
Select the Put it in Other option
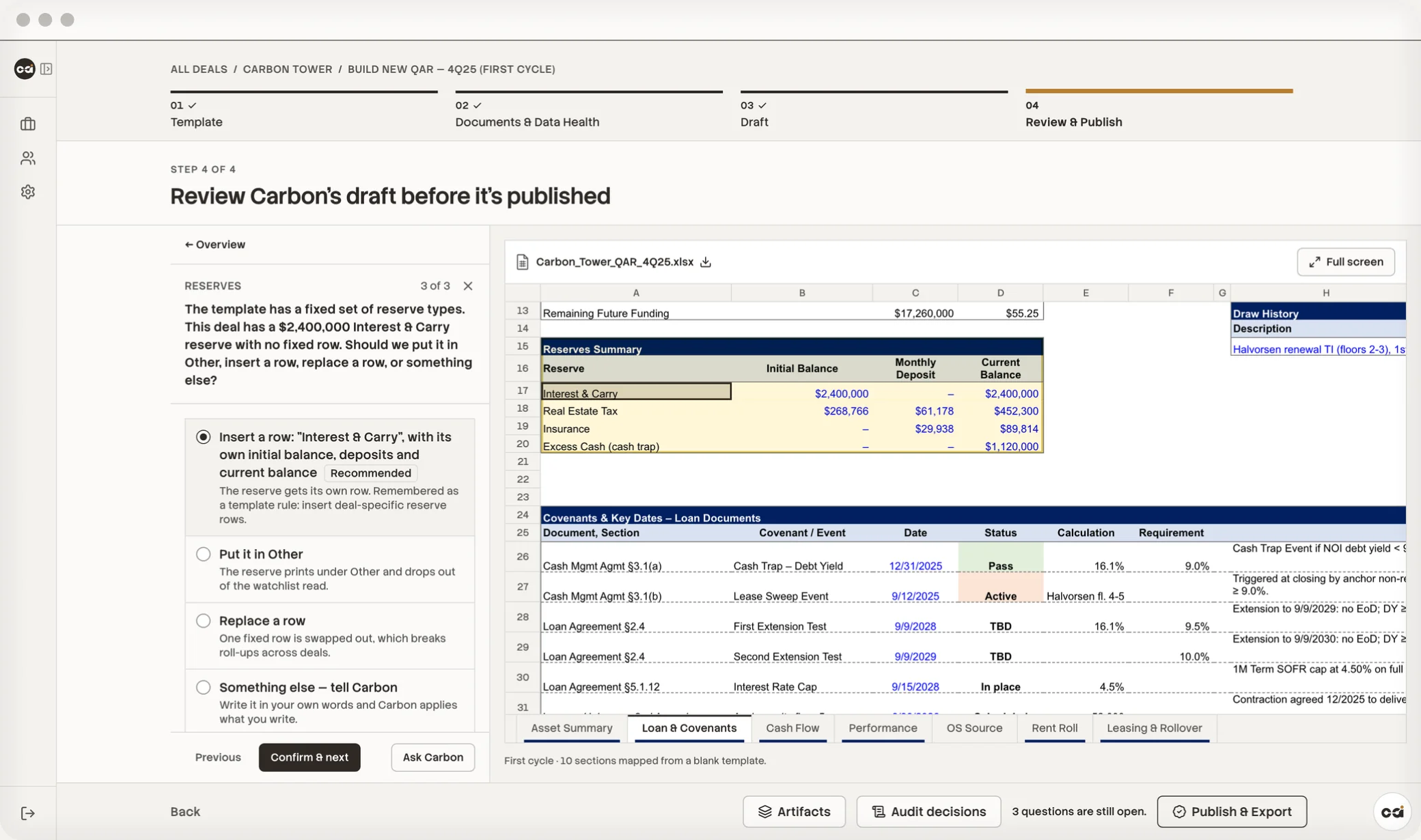point(330,570)
